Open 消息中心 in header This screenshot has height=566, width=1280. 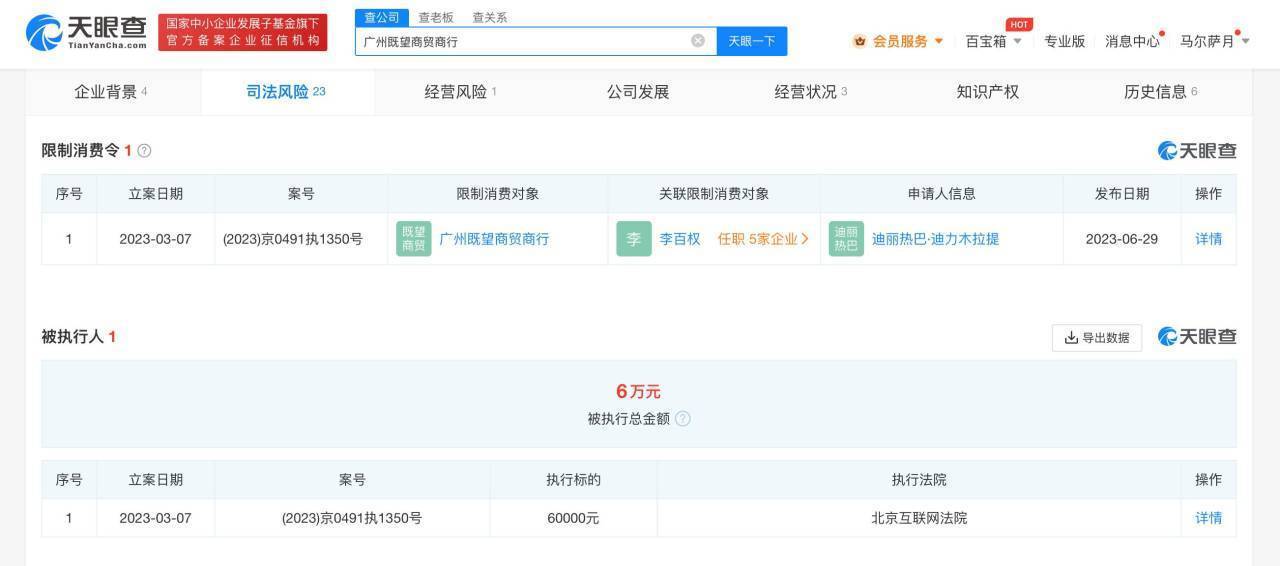point(1132,41)
